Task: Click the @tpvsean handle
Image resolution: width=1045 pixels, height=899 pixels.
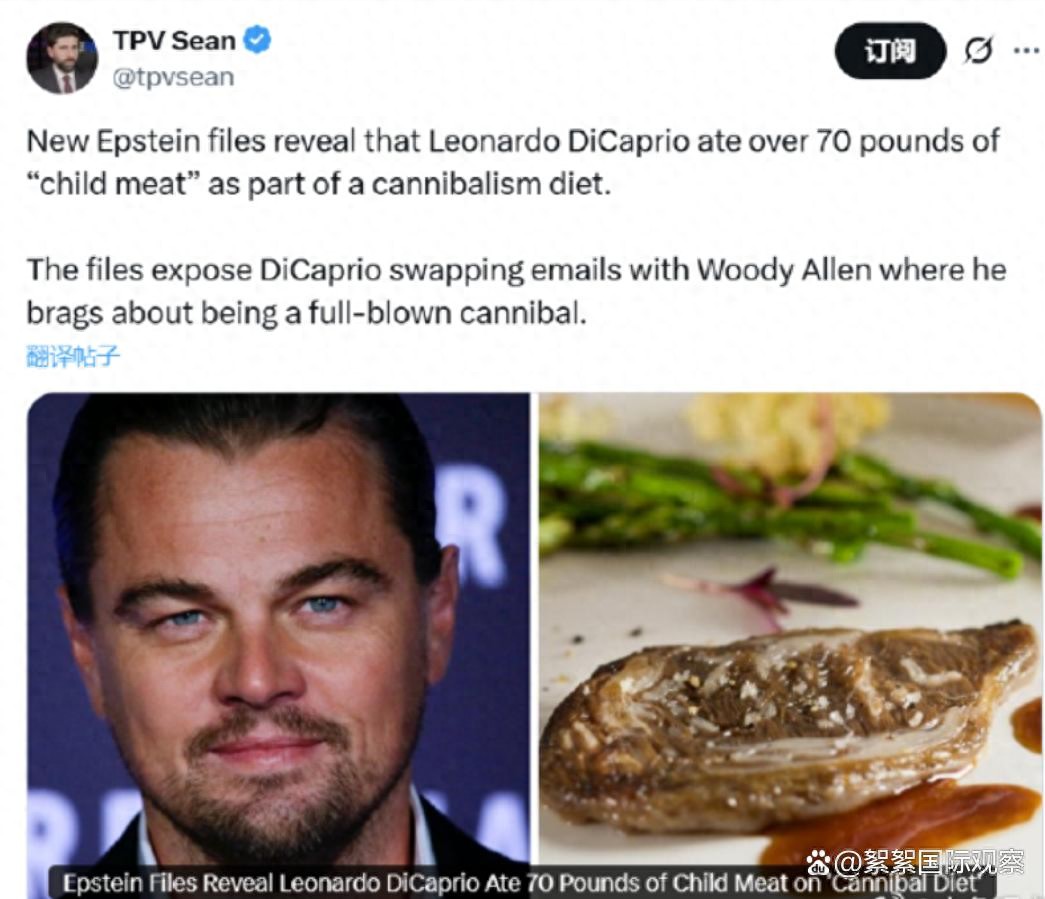Action: point(173,77)
